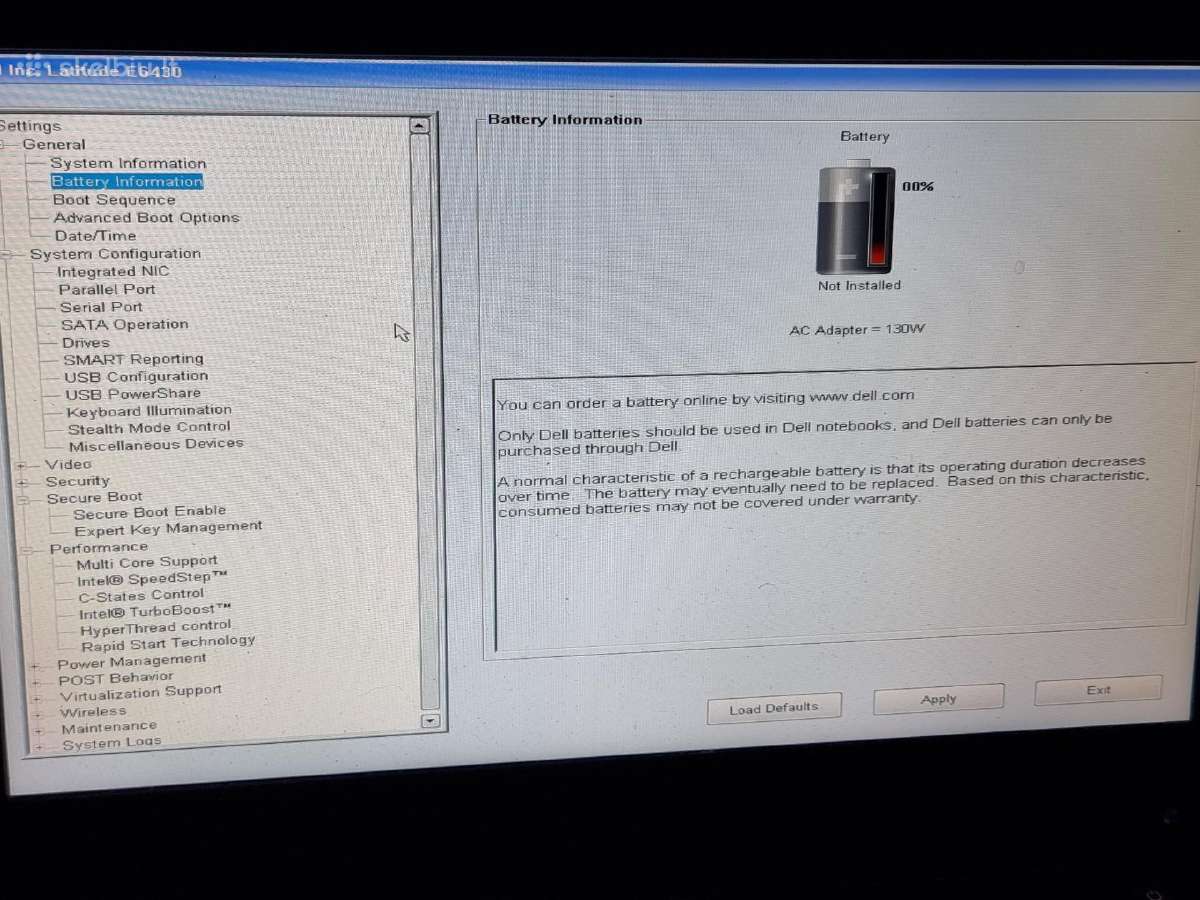The width and height of the screenshot is (1200, 900).
Task: Collapse the Performance tree node
Action: [x=28, y=549]
